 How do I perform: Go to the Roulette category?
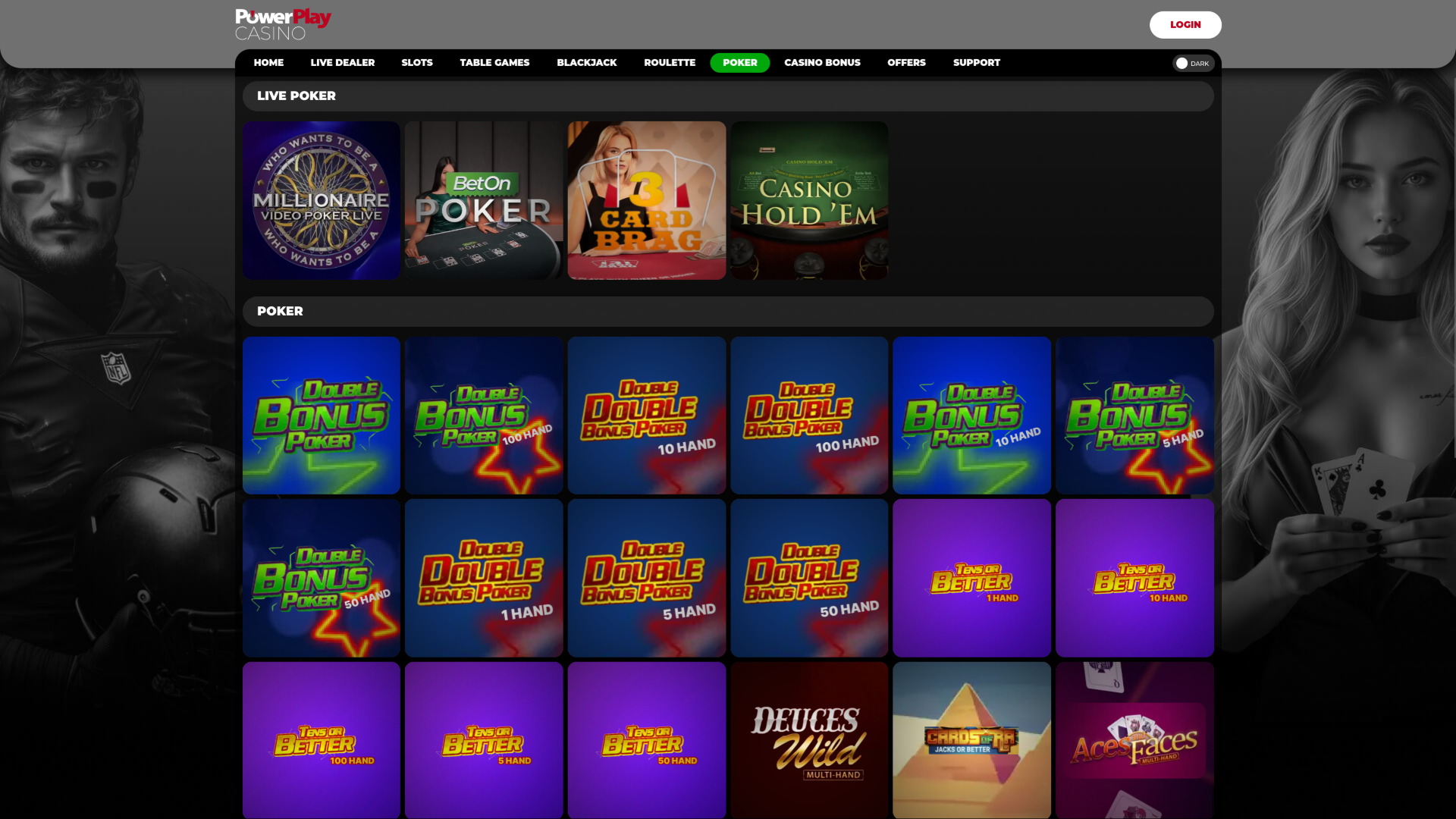[x=669, y=63]
